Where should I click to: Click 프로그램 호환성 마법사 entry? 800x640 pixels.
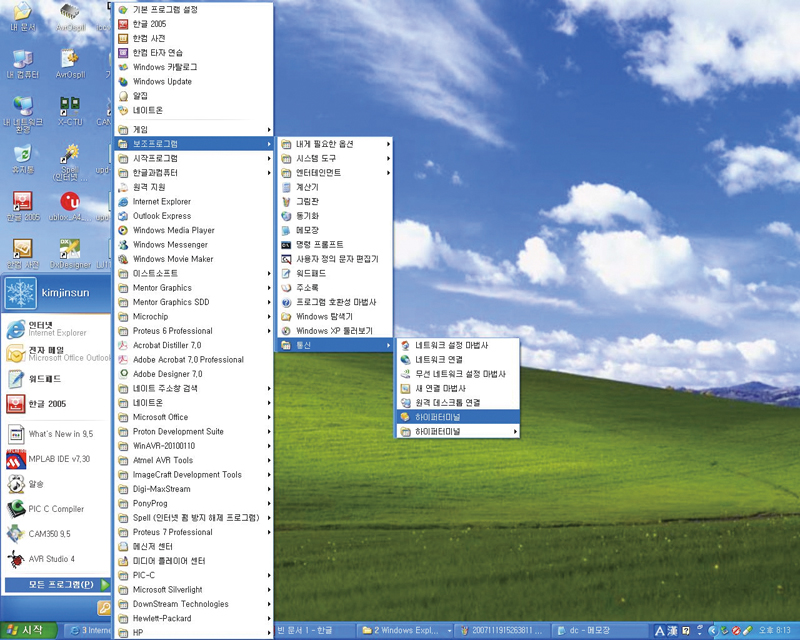tap(335, 302)
